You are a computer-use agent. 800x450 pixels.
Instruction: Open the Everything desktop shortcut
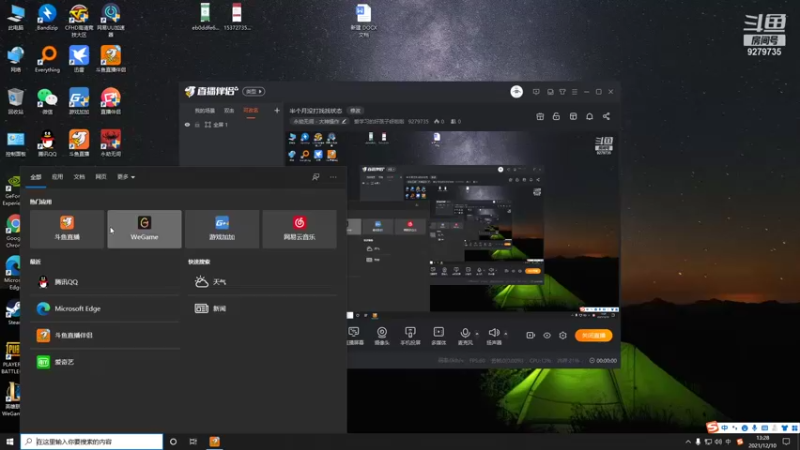[x=47, y=59]
